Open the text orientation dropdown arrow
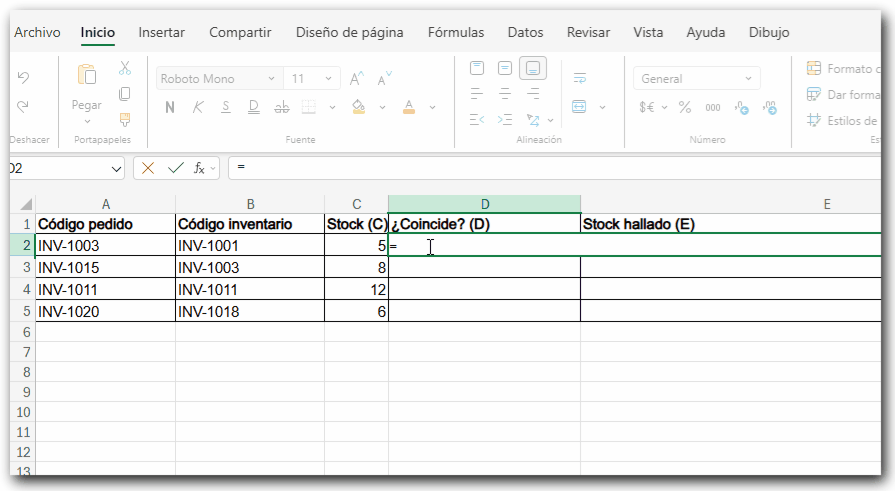 pyautogui.click(x=550, y=120)
